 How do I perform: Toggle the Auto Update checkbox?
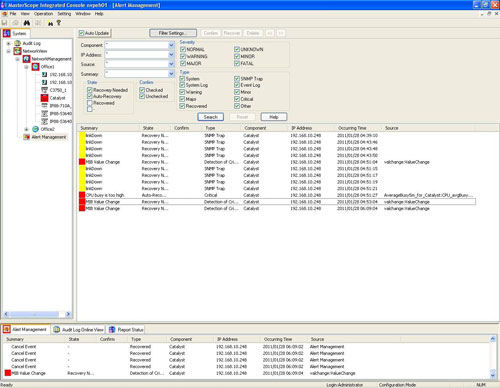click(x=81, y=33)
